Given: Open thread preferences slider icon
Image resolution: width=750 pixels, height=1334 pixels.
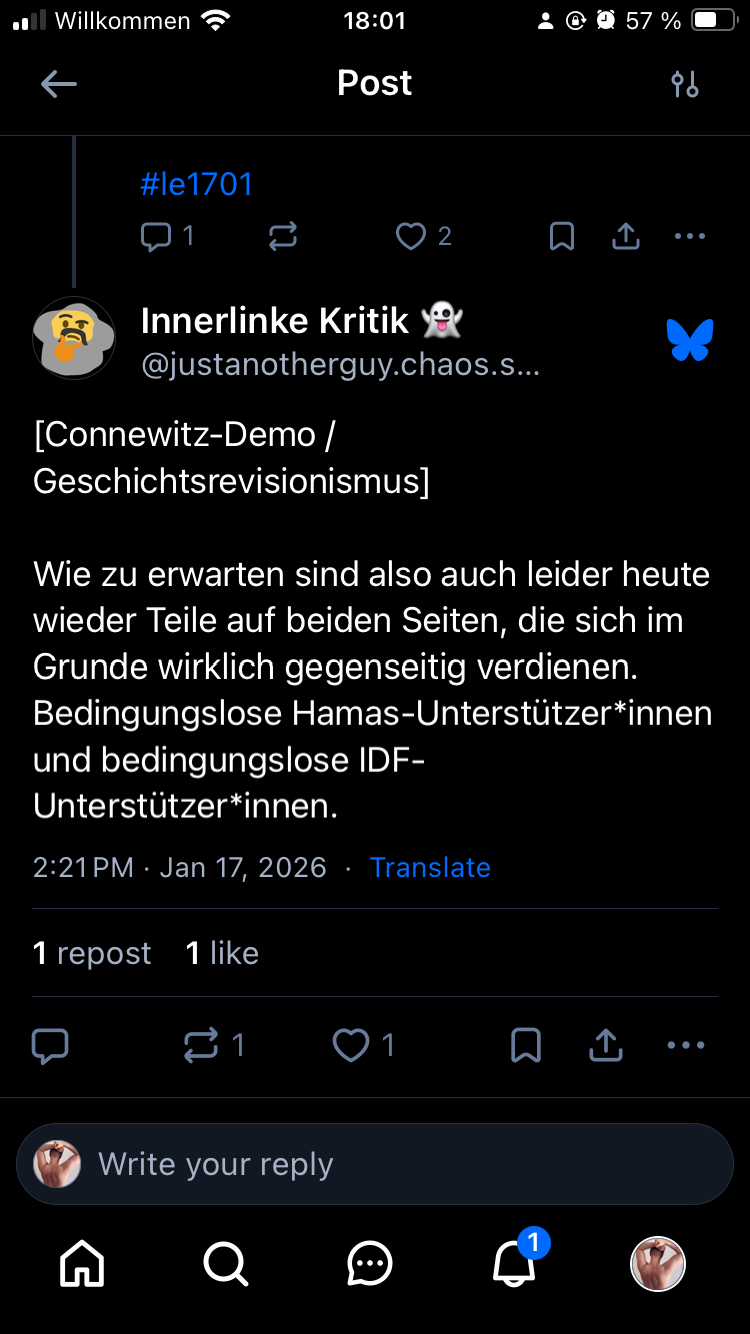Looking at the screenshot, I should click(685, 84).
